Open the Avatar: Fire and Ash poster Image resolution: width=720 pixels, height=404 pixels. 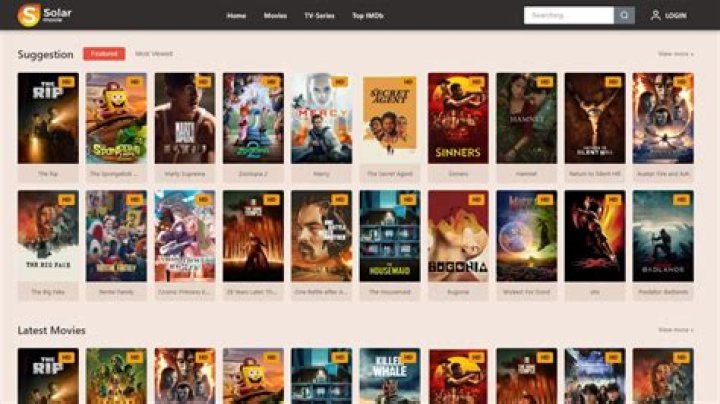coord(663,118)
